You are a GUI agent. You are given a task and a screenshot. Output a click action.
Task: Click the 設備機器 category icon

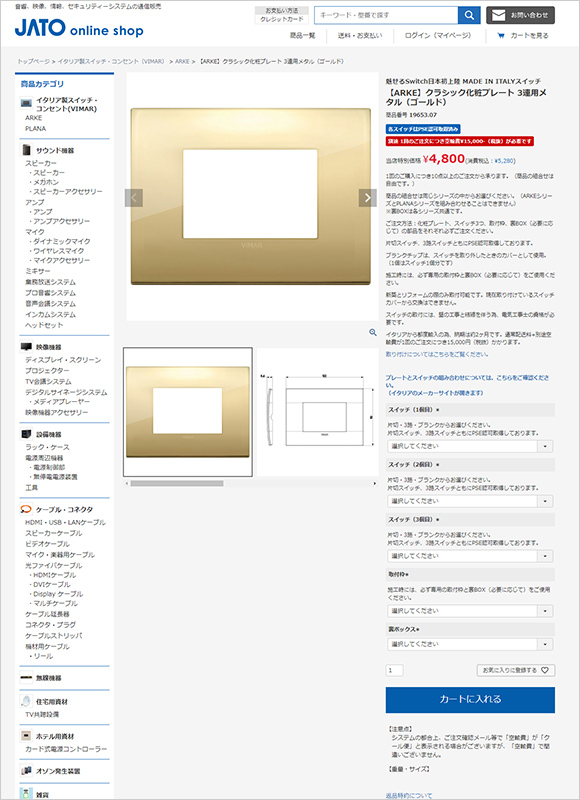(26, 434)
